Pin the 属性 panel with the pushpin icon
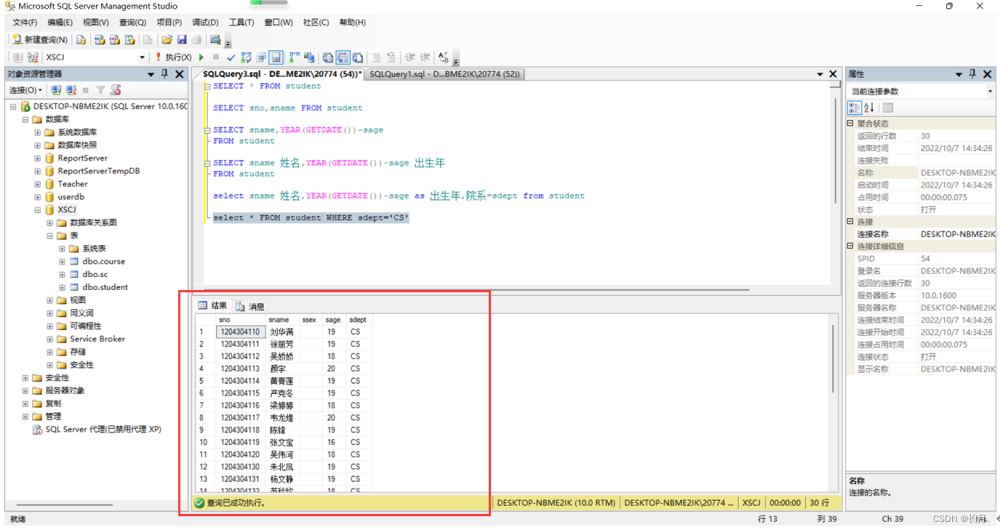The image size is (1000, 530). 973,74
